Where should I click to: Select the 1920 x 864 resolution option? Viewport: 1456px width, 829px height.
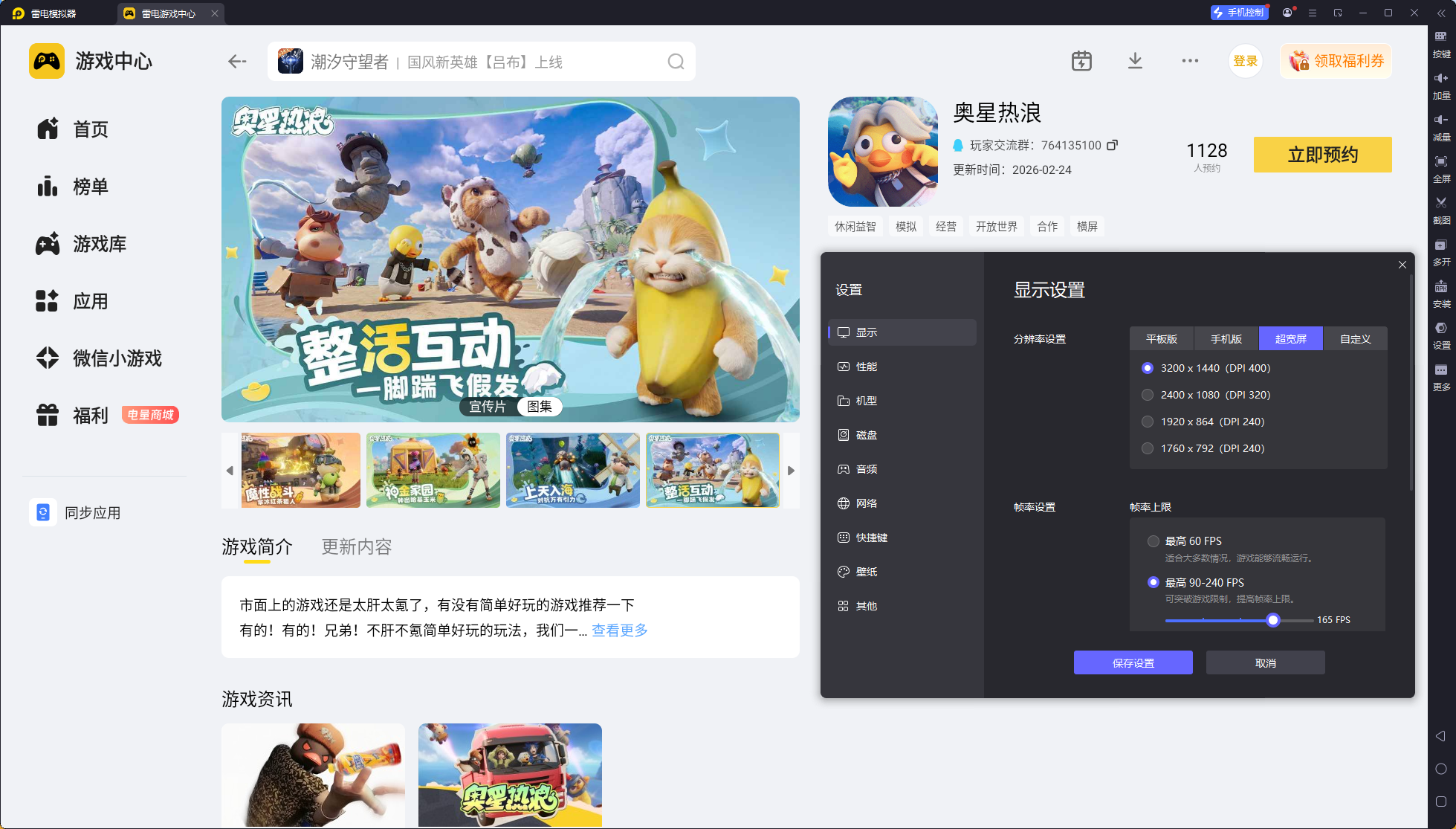click(1148, 422)
